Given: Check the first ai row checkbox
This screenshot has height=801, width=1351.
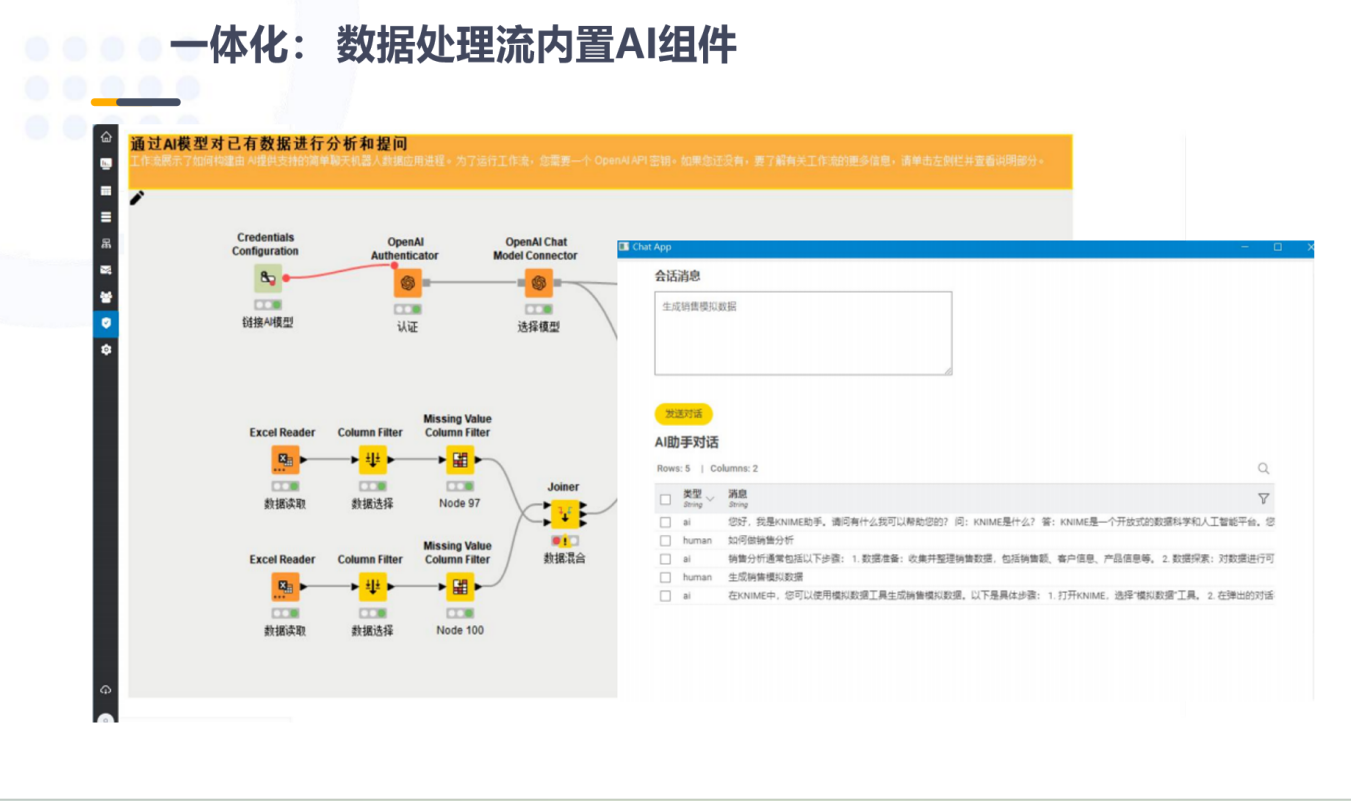Looking at the screenshot, I should tap(666, 522).
